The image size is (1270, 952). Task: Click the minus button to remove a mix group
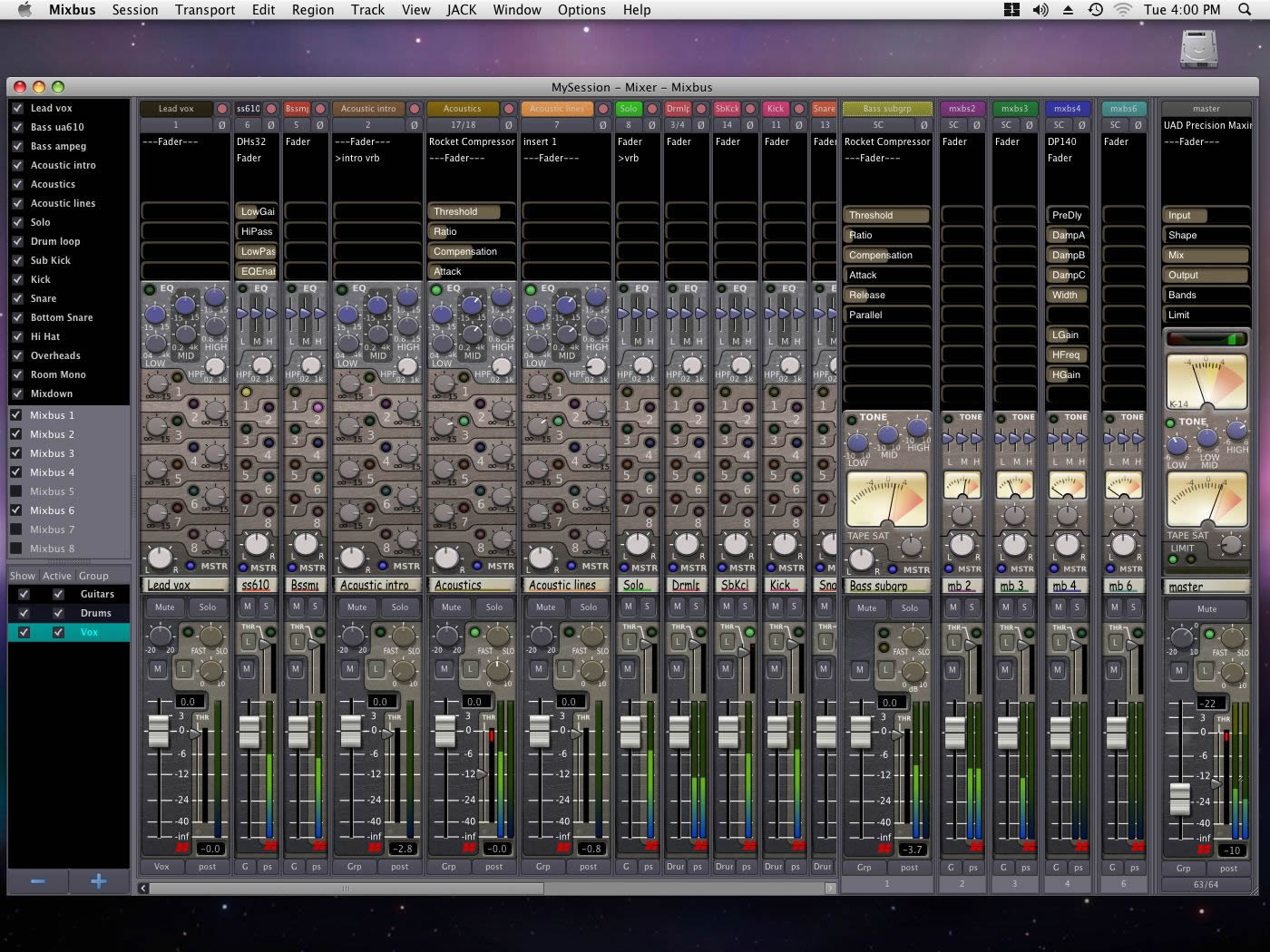(38, 880)
